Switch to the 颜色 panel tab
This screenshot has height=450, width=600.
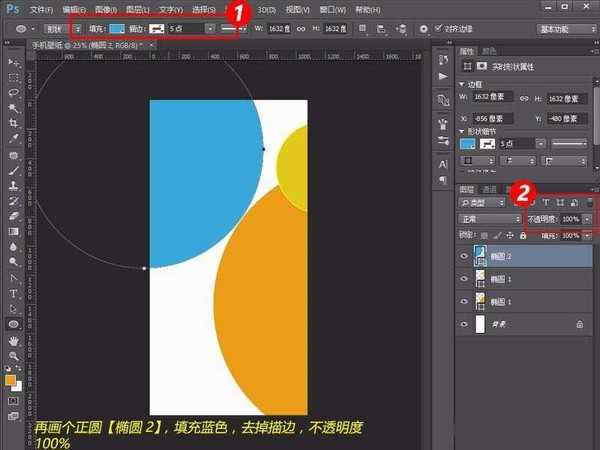coord(489,49)
